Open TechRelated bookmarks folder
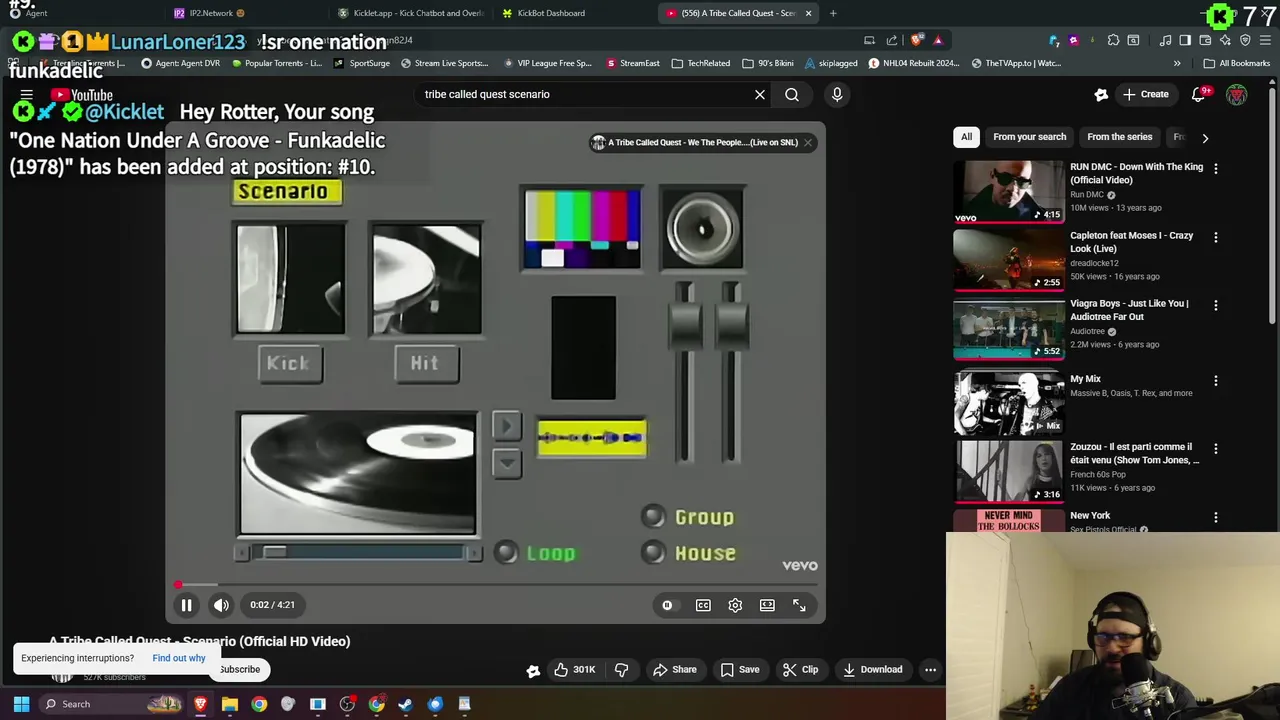The height and width of the screenshot is (720, 1280). (x=701, y=63)
